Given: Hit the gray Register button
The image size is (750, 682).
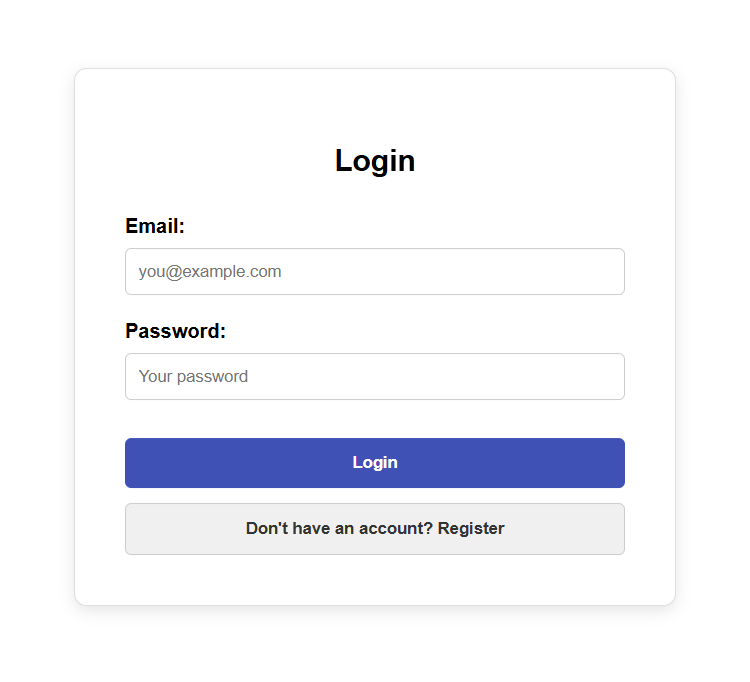Looking at the screenshot, I should tap(374, 529).
